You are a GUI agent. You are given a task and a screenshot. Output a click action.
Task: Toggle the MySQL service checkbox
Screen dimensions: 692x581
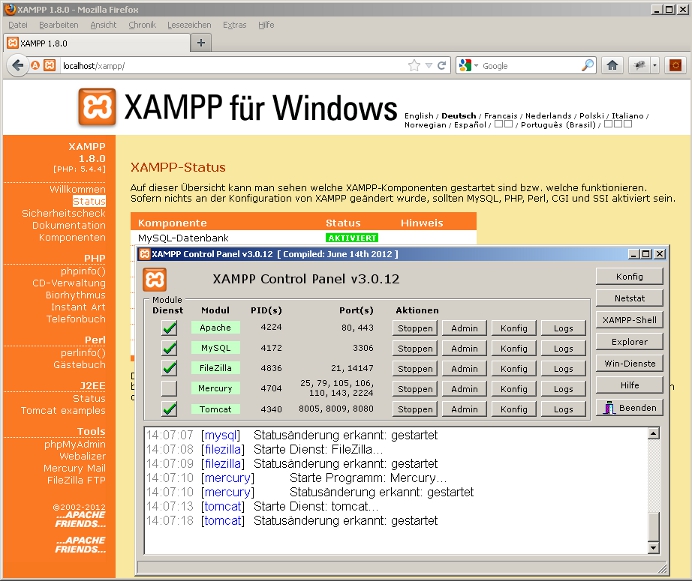[x=169, y=348]
